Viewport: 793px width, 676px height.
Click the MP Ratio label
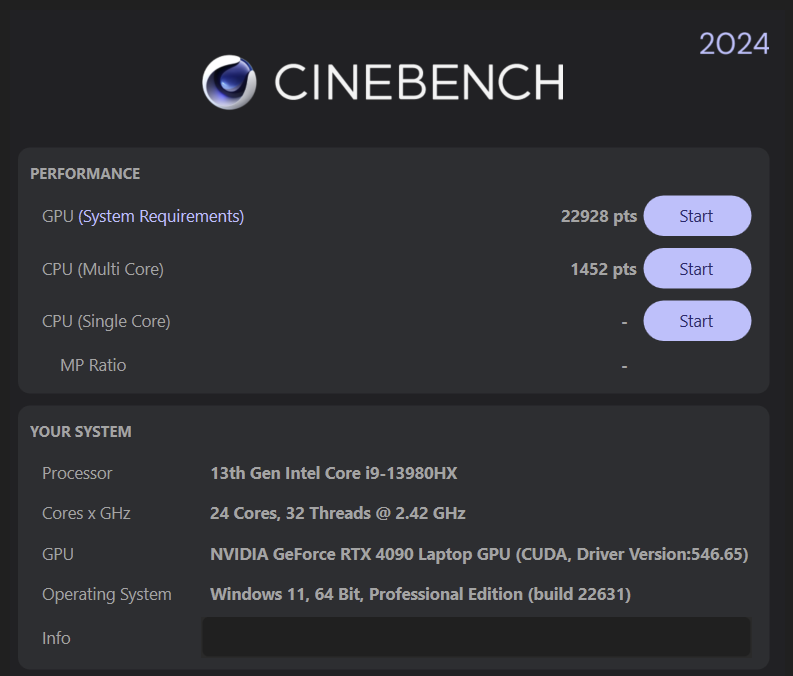click(x=93, y=365)
